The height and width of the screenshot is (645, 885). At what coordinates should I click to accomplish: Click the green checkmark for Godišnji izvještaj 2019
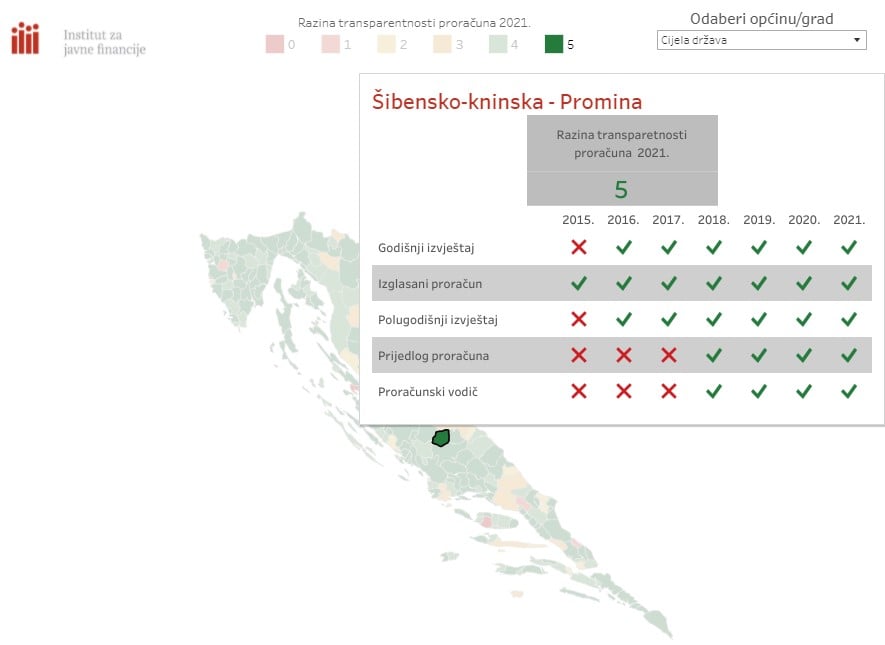pyautogui.click(x=759, y=247)
